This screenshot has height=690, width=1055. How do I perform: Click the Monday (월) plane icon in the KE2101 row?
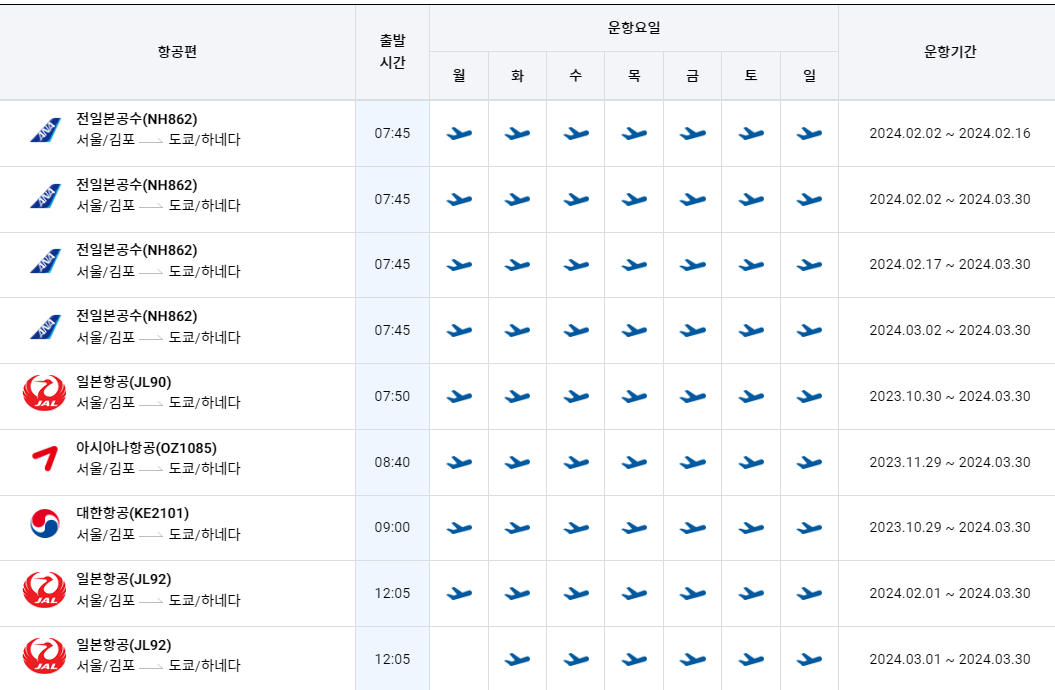(x=459, y=528)
